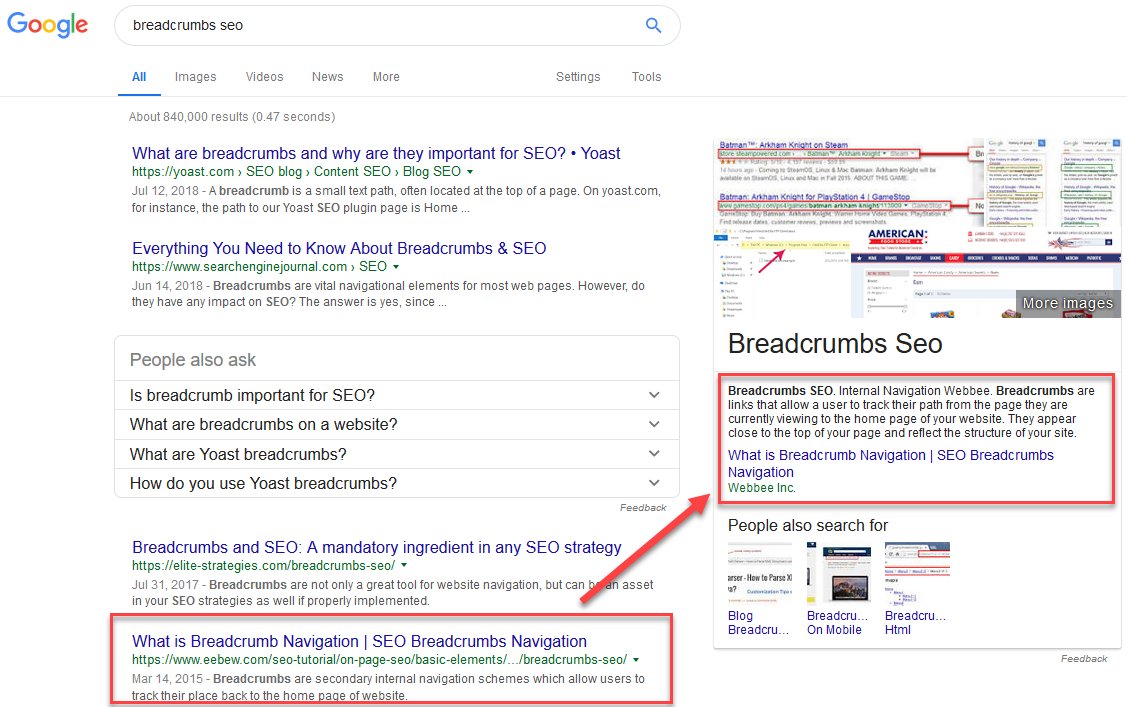Open Breadcrumbs On Mobile related search thumbnail
Viewport: 1127px width, 707px height.
point(839,573)
